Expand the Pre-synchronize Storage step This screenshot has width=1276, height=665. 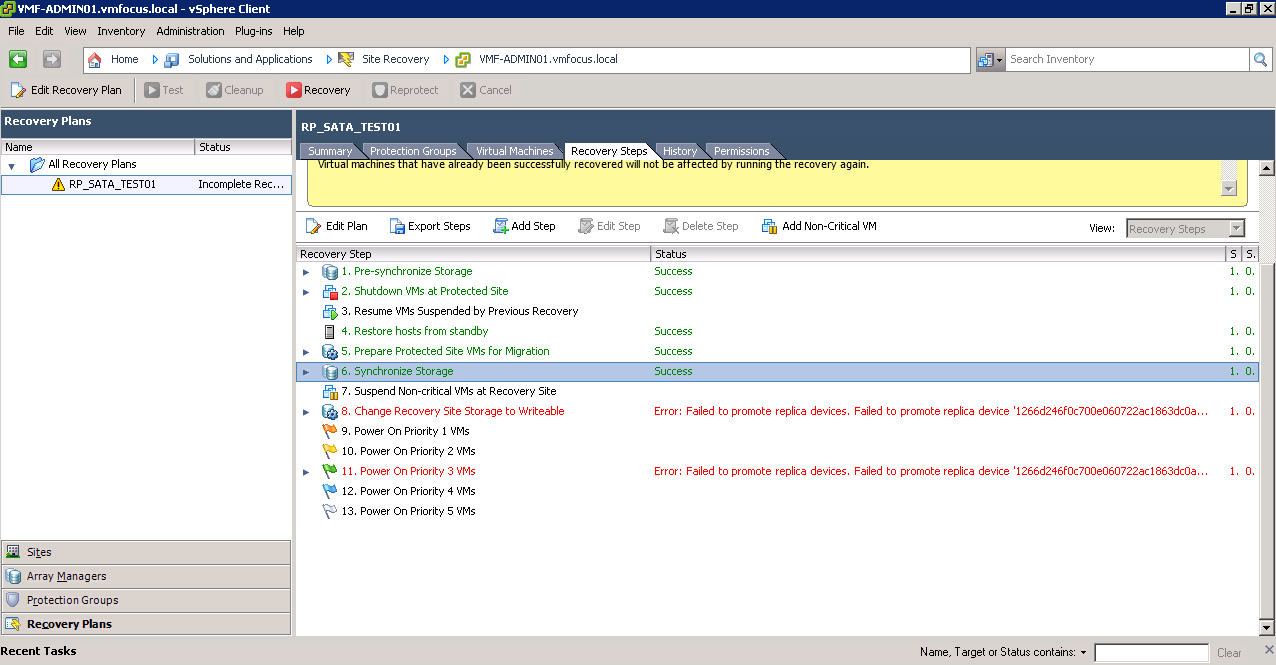point(306,272)
